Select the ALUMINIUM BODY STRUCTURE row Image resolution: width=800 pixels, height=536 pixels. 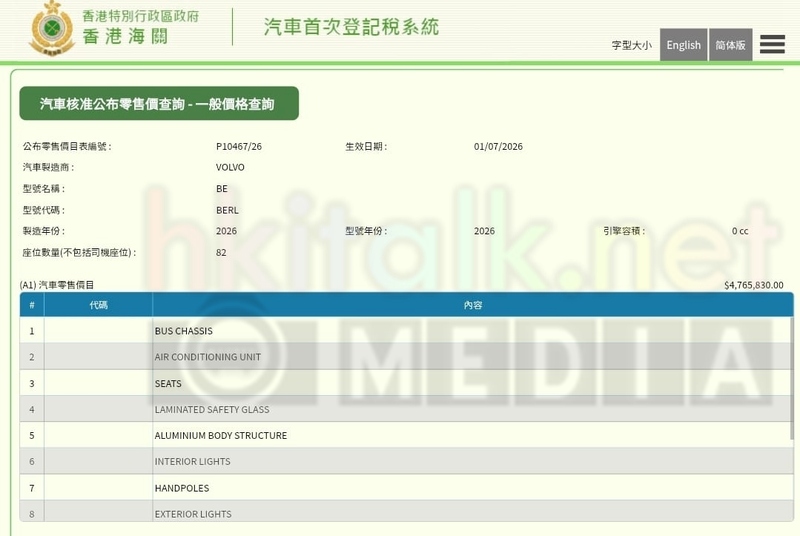405,435
